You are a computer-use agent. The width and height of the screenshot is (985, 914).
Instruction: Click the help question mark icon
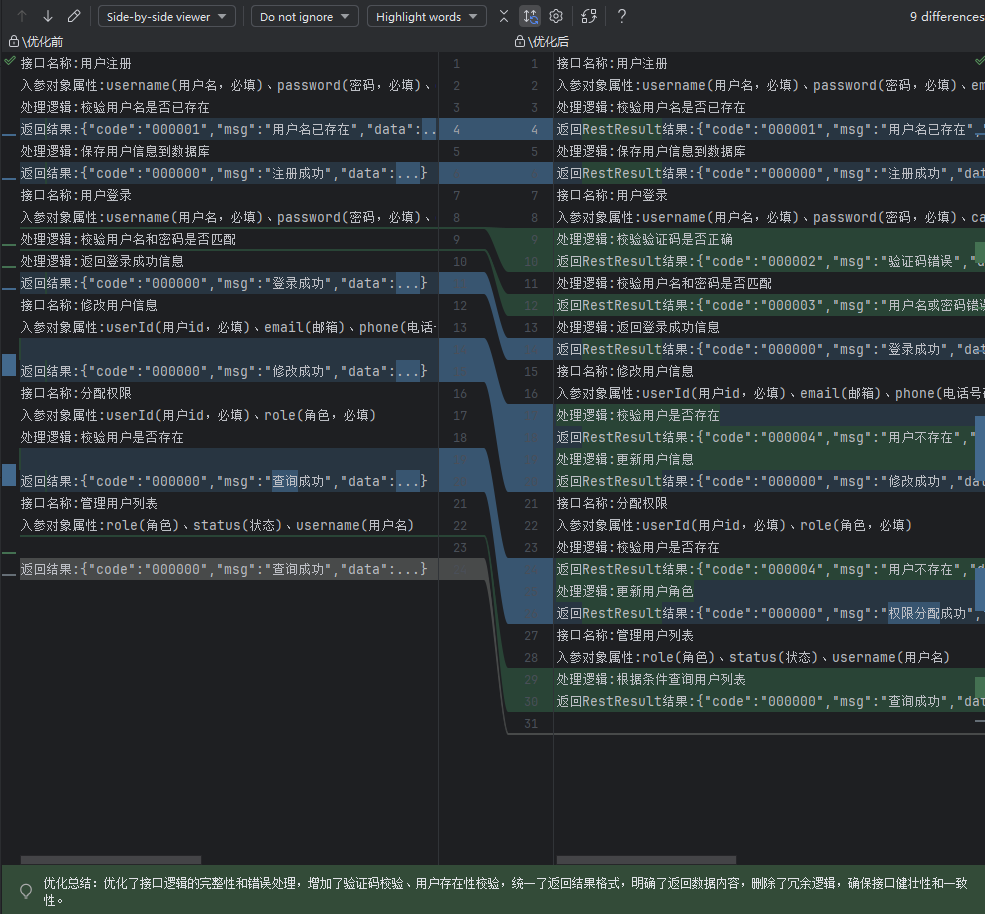[x=622, y=16]
